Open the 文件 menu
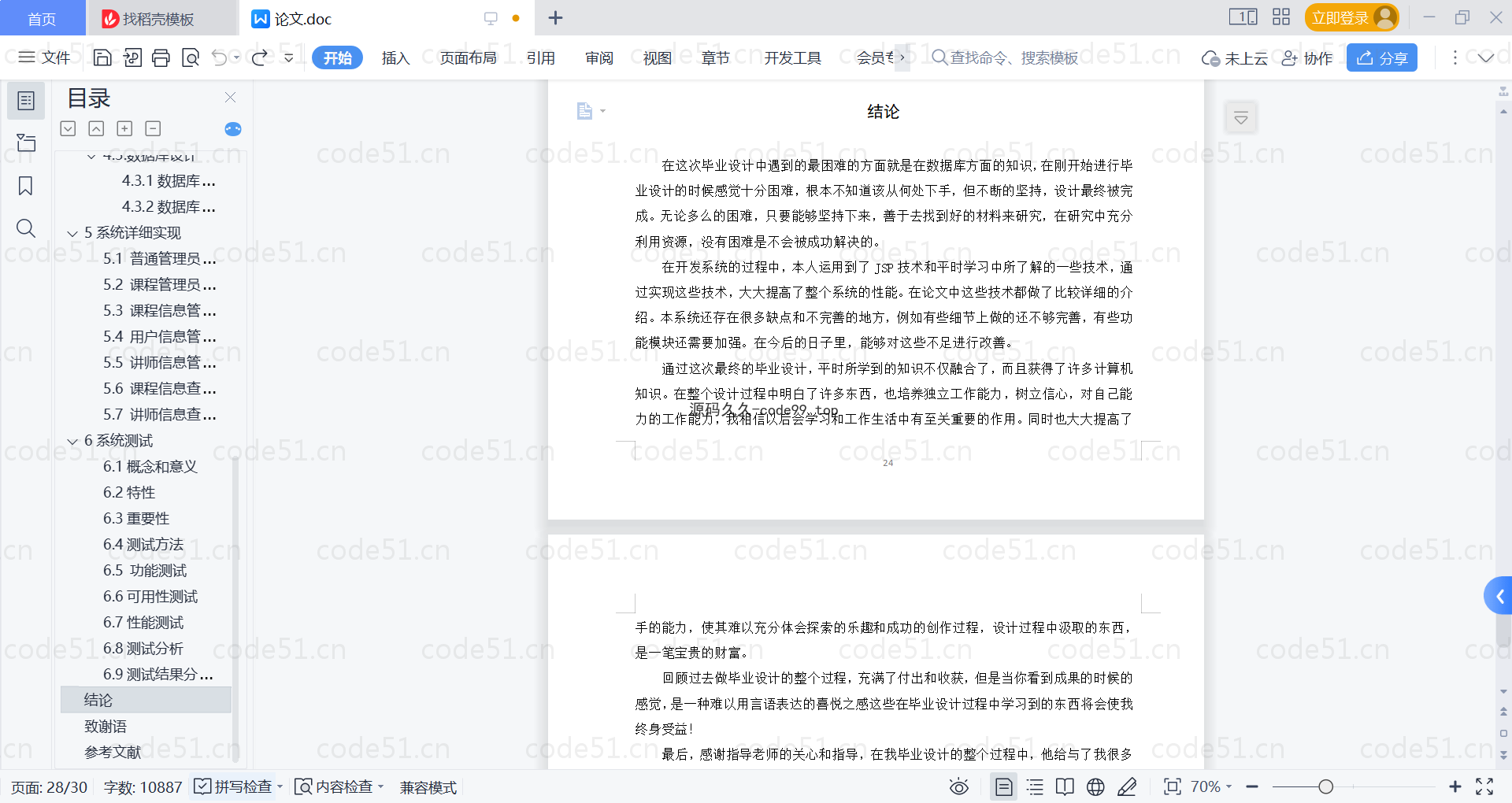 click(45, 57)
